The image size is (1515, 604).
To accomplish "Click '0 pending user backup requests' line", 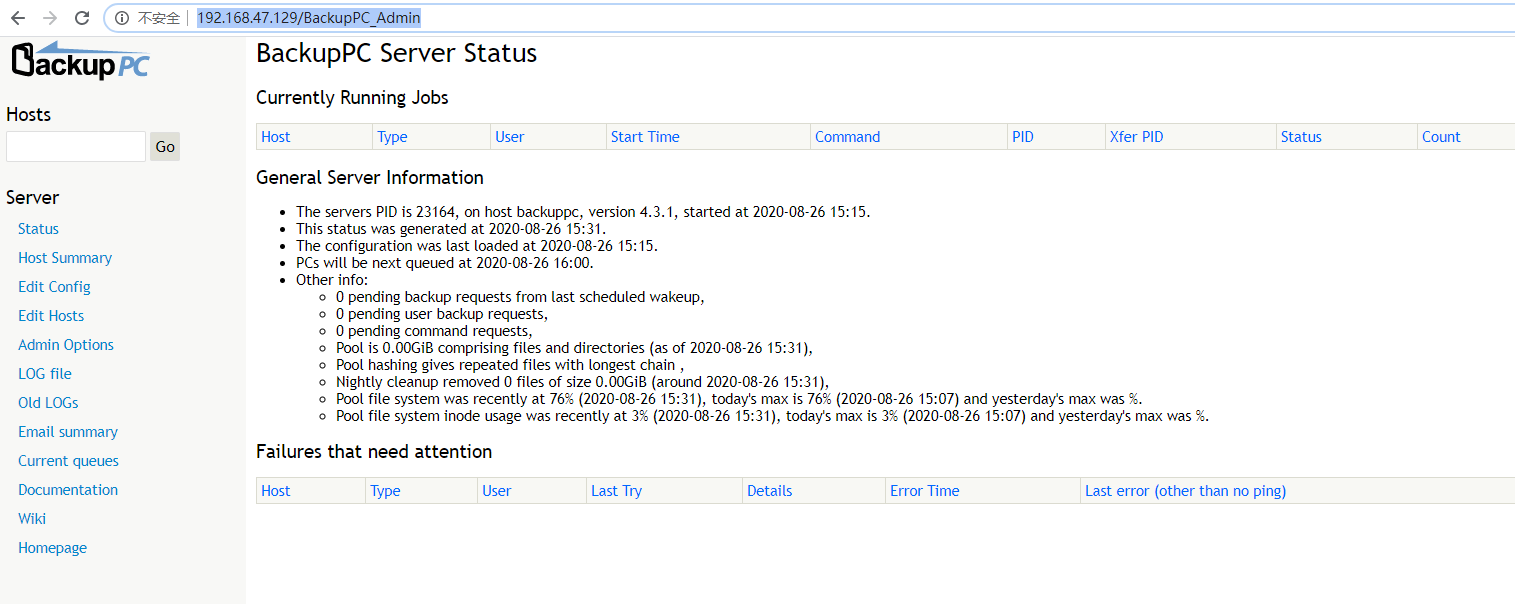I will 442,314.
